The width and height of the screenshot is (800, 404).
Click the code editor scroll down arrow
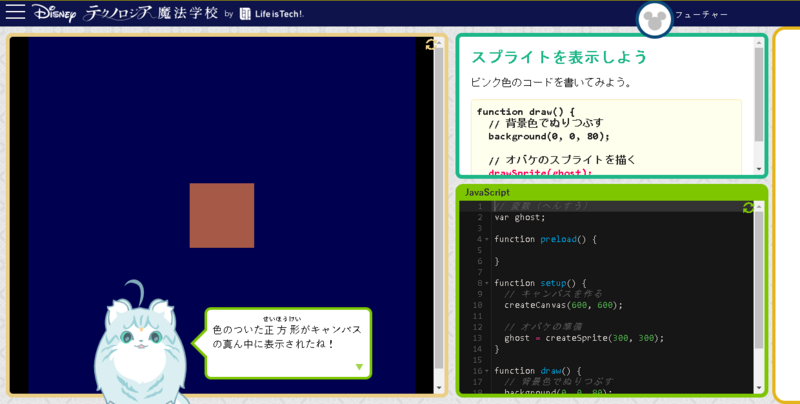tap(759, 388)
